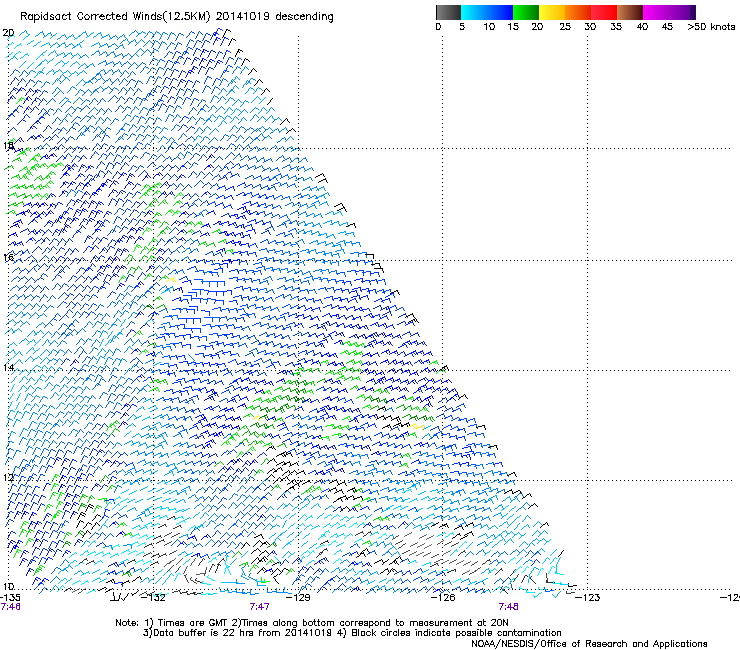Image resolution: width=740 pixels, height=650 pixels.
Task: Click the longitude label '-129'
Action: pos(298,598)
